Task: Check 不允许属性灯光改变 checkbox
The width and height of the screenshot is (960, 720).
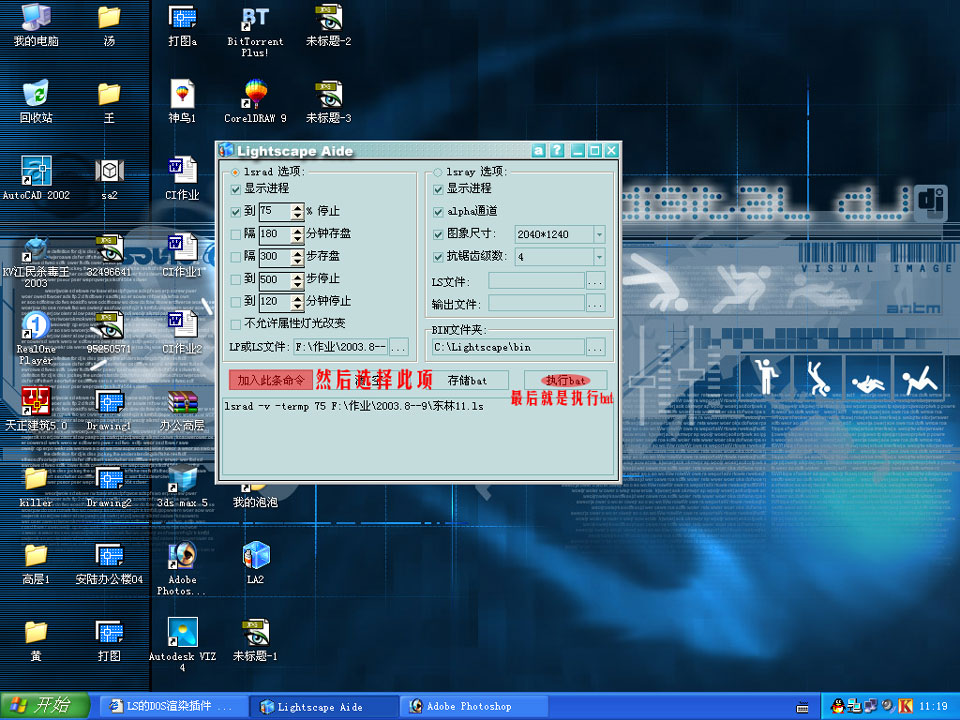Action: click(x=236, y=323)
